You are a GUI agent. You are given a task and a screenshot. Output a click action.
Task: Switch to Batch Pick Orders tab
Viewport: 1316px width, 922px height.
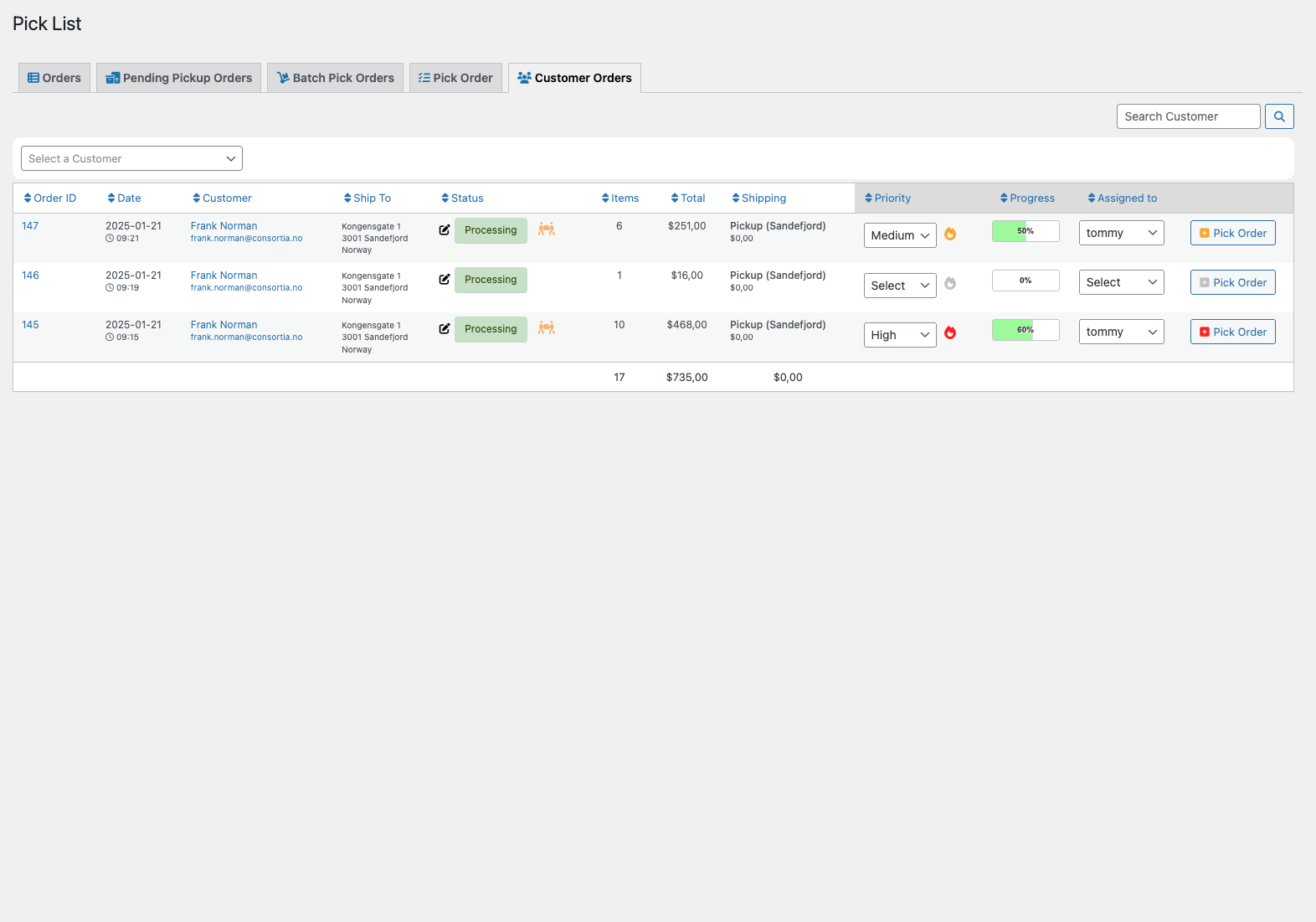(x=335, y=78)
